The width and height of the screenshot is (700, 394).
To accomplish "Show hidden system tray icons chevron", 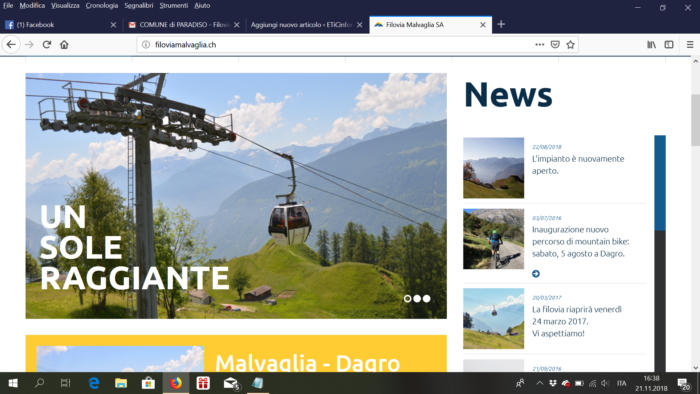I will pyautogui.click(x=540, y=383).
